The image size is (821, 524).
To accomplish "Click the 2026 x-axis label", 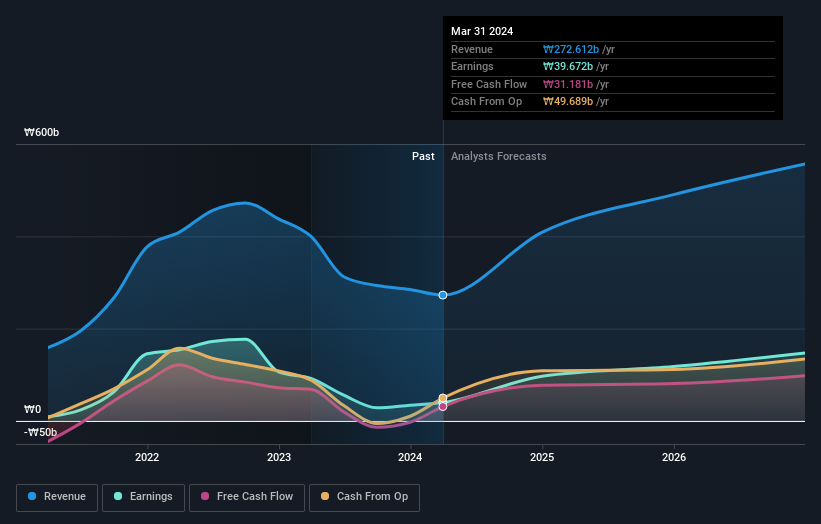I will 674,457.
